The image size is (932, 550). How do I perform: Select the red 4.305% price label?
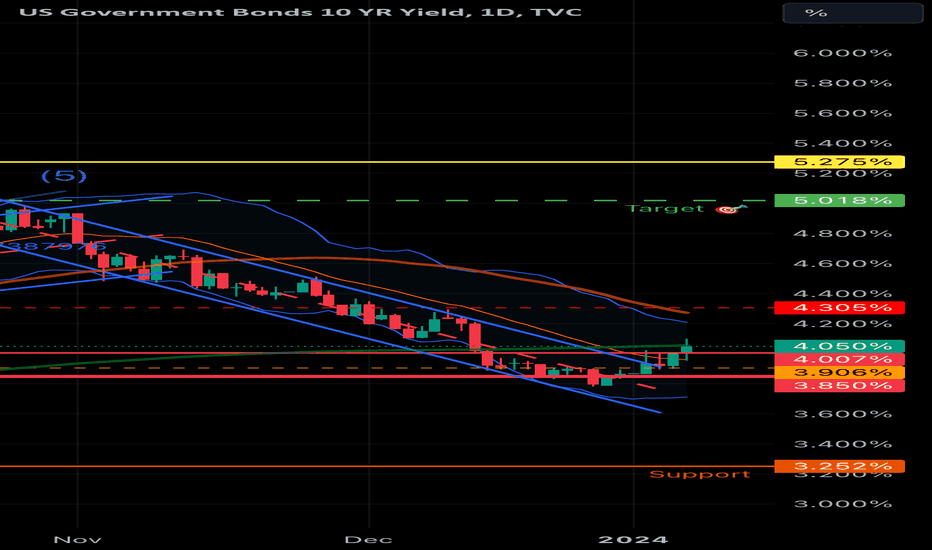(839, 307)
